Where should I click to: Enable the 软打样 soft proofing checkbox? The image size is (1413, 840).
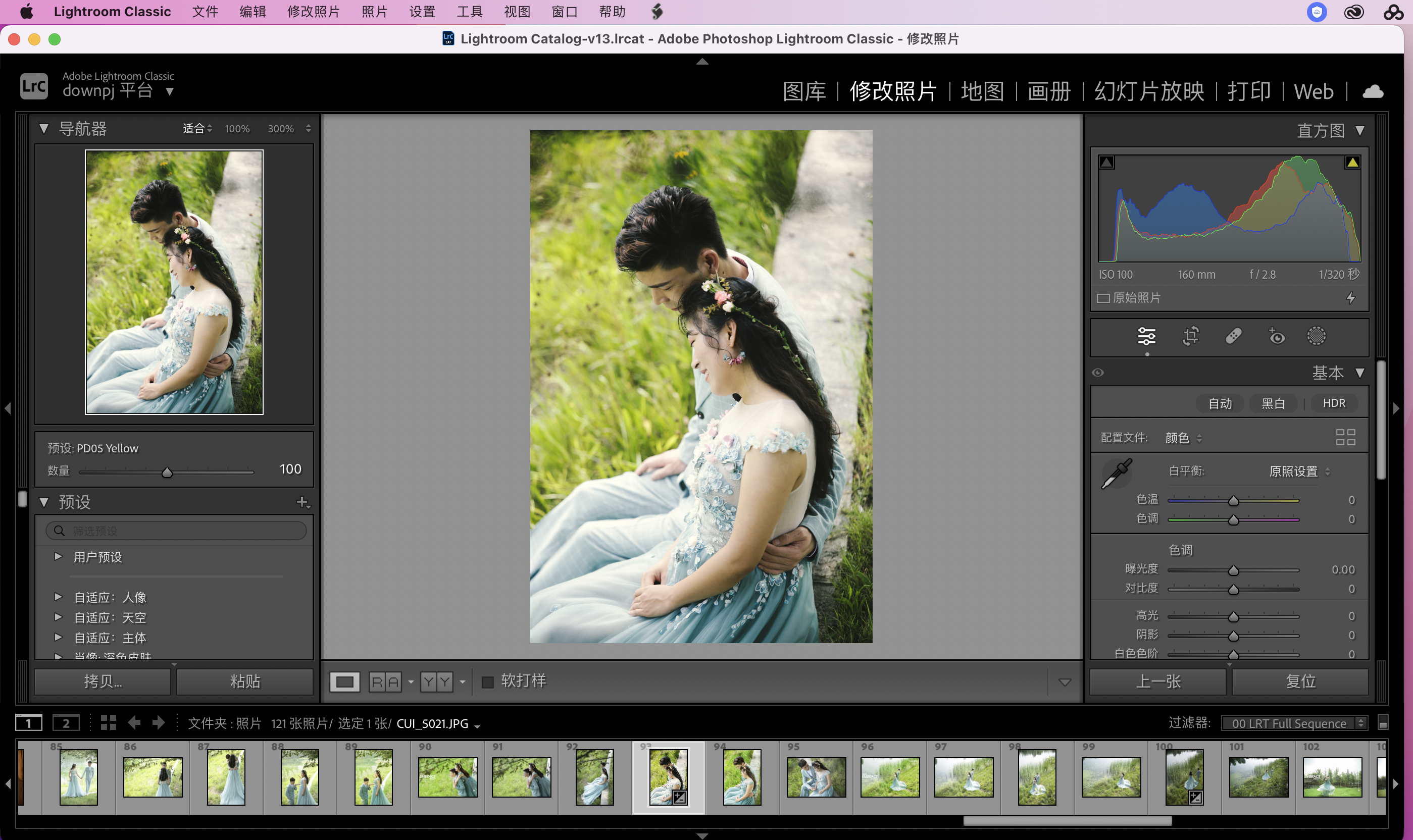(487, 681)
